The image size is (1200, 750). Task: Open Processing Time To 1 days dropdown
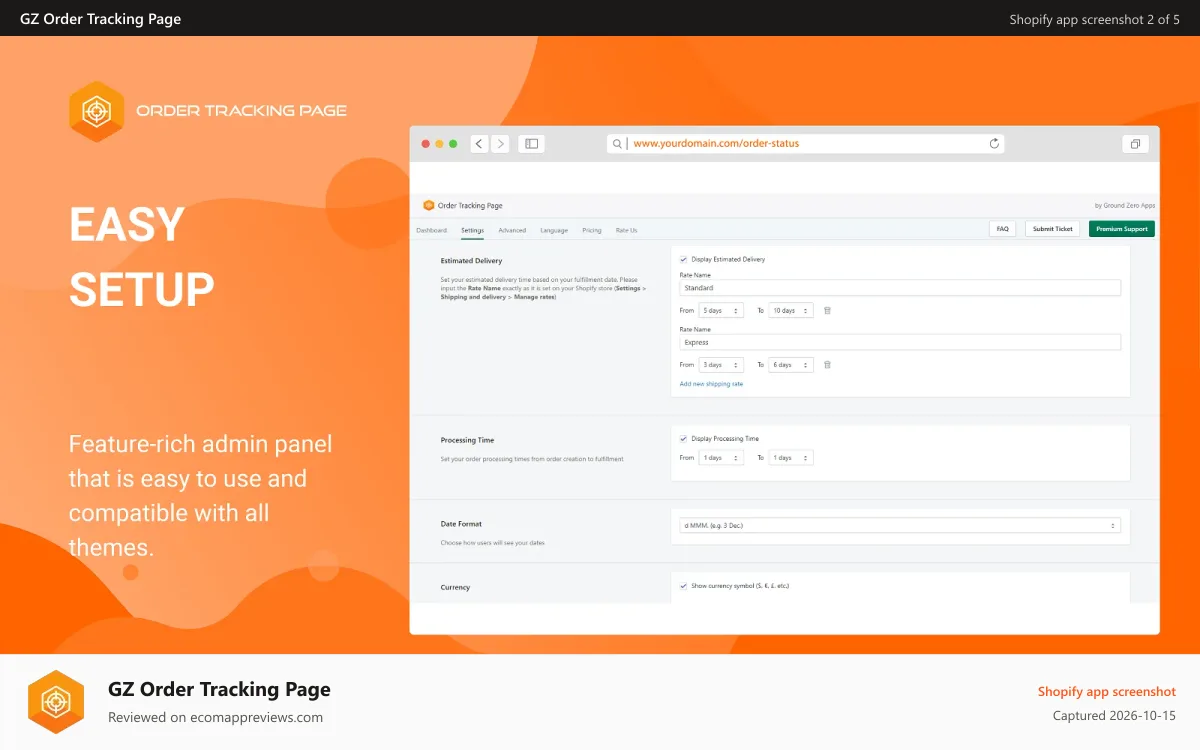pos(791,458)
